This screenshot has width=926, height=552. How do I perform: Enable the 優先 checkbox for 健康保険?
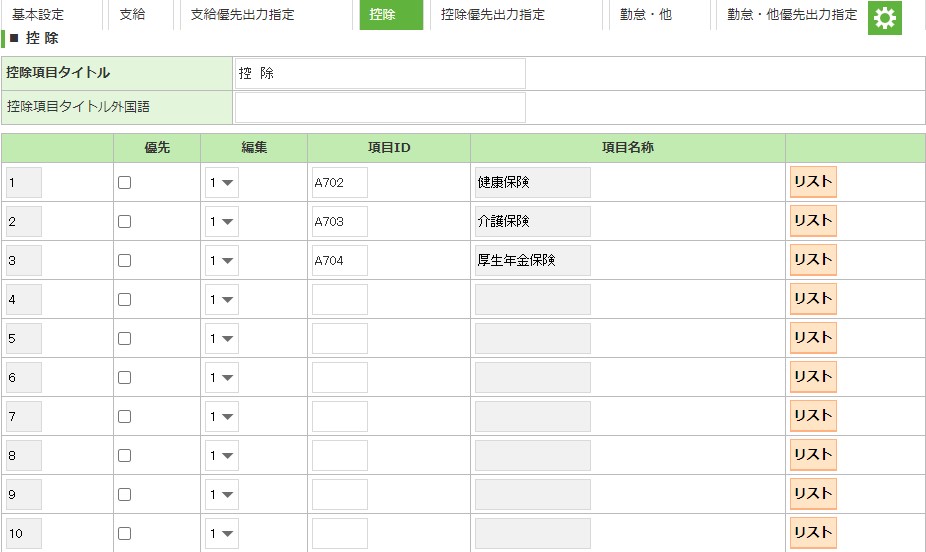coord(124,183)
